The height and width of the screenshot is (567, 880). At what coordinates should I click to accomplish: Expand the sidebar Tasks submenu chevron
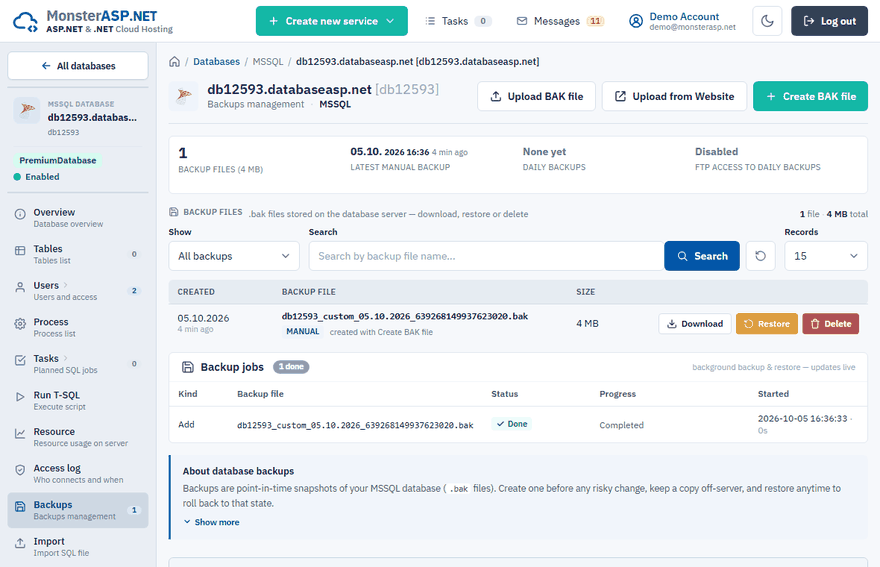pos(65,358)
